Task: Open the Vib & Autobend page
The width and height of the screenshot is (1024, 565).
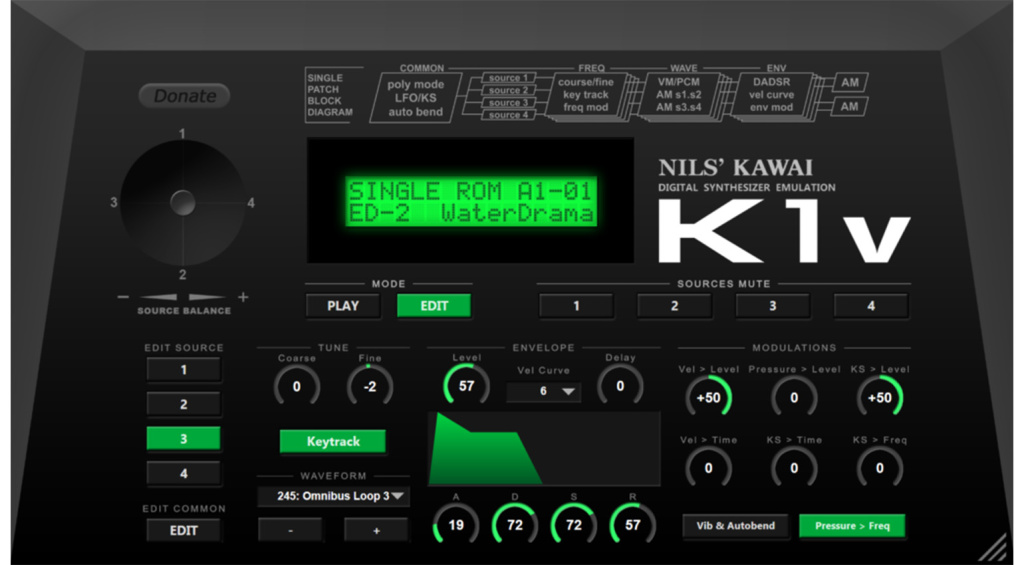Action: pos(735,526)
